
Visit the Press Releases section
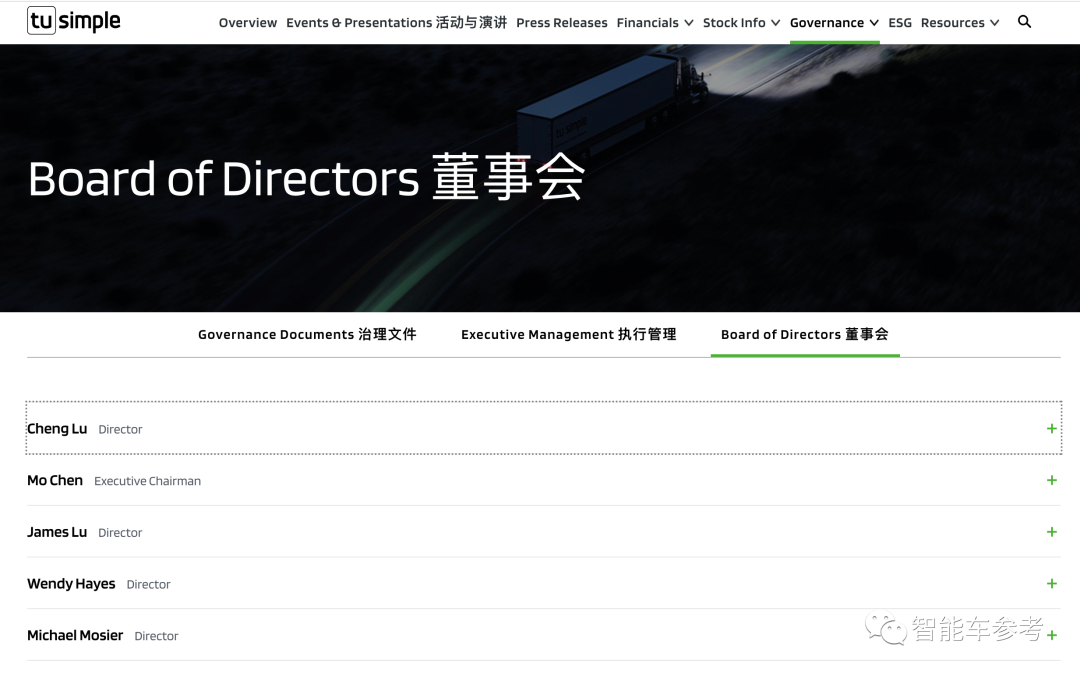(x=561, y=22)
